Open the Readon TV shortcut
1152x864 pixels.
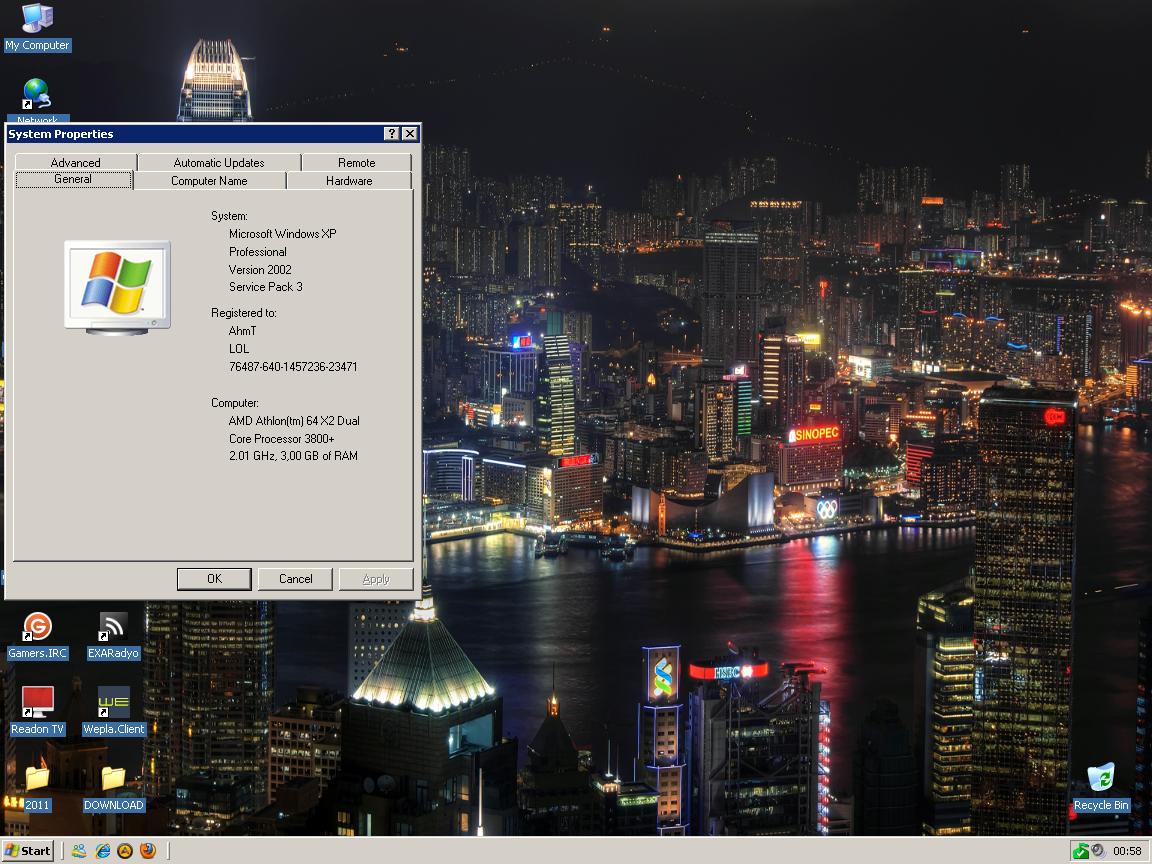(x=37, y=703)
